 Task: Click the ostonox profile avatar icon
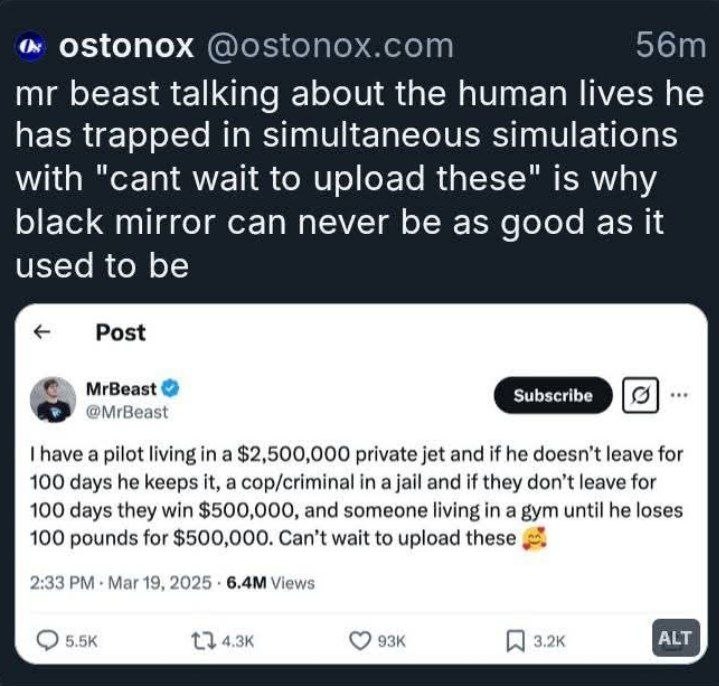30,47
